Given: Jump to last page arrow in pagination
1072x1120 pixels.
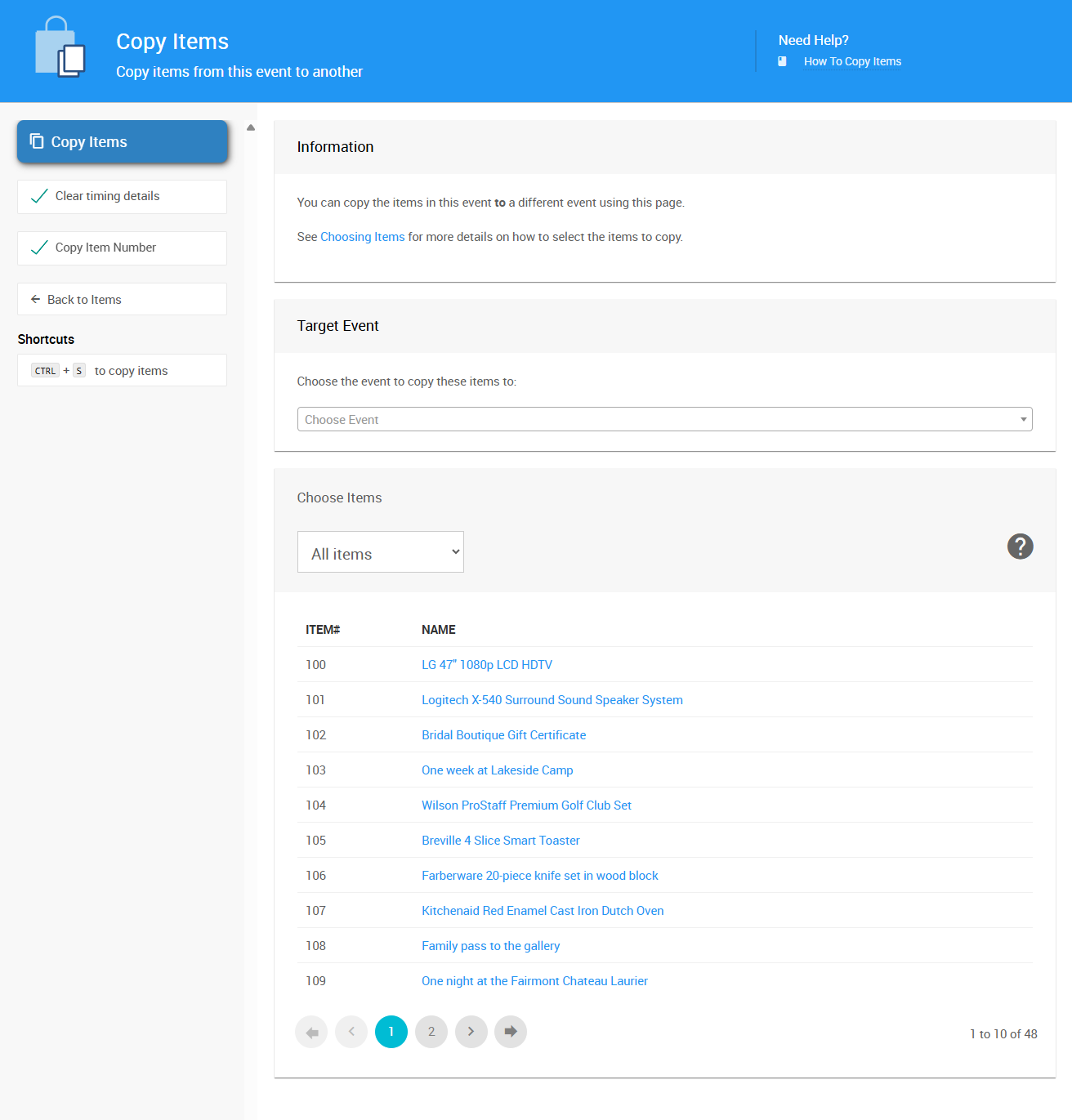Looking at the screenshot, I should coord(511,1032).
